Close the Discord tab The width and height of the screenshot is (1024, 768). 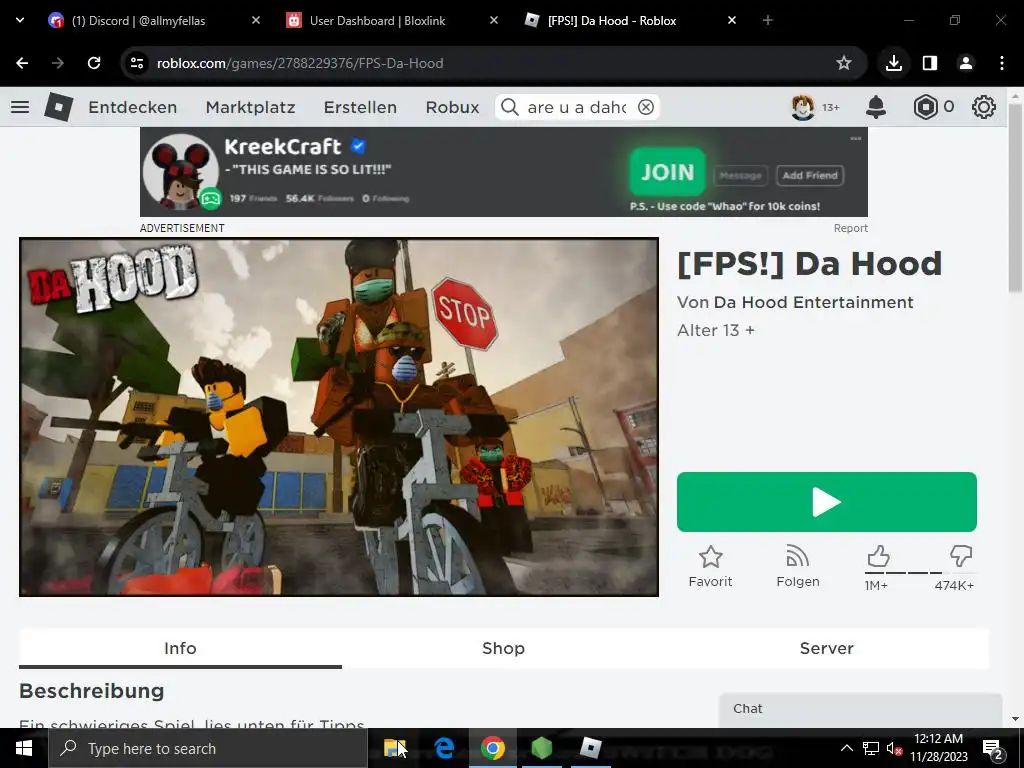click(256, 20)
